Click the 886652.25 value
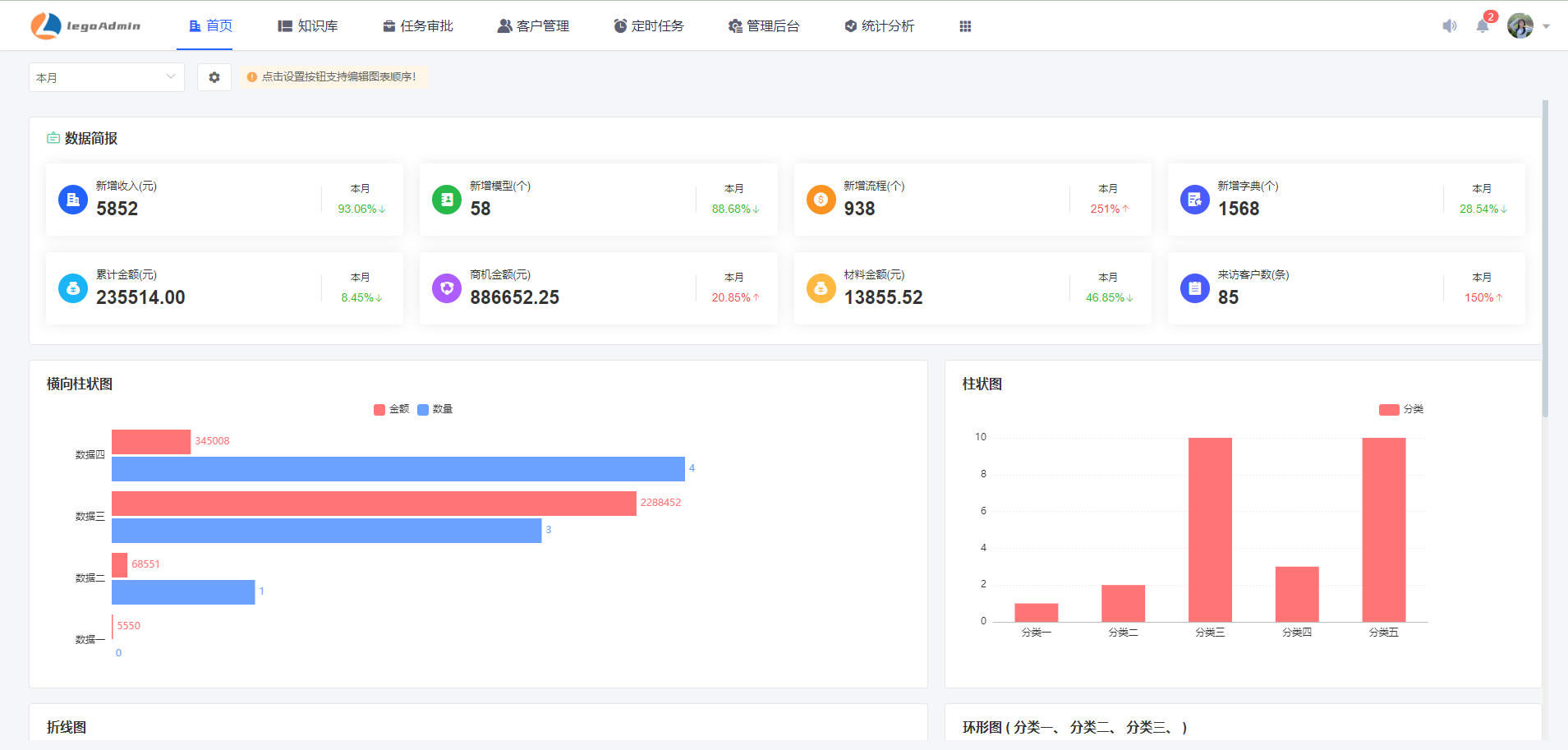 pyautogui.click(x=515, y=297)
